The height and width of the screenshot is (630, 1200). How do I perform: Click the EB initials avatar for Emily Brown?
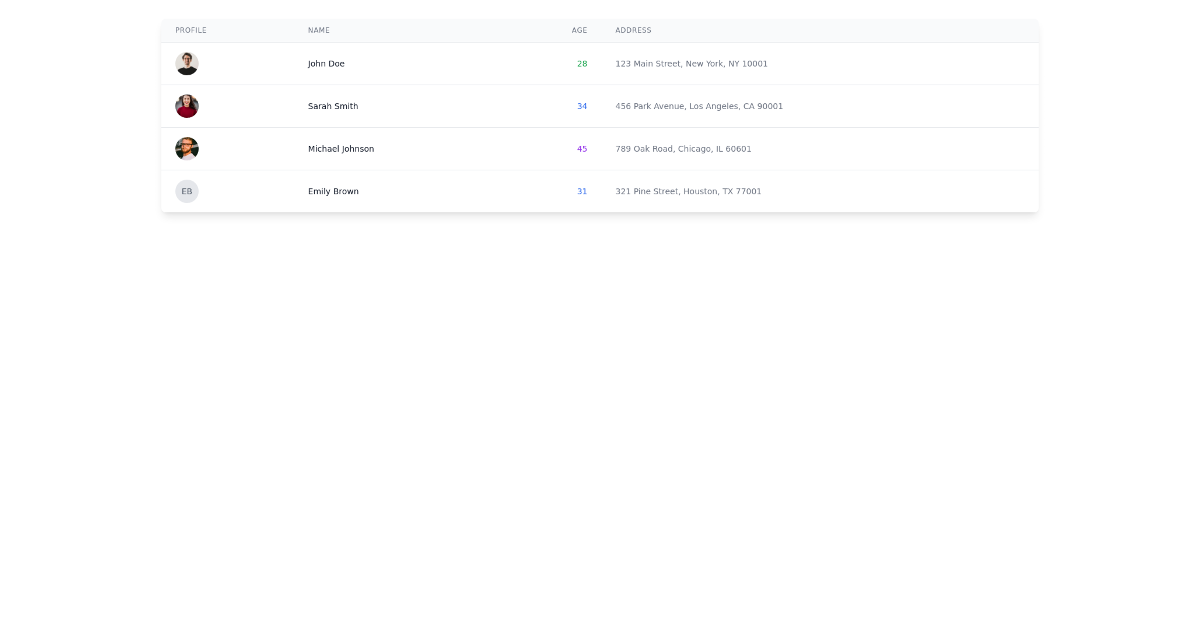pyautogui.click(x=187, y=191)
